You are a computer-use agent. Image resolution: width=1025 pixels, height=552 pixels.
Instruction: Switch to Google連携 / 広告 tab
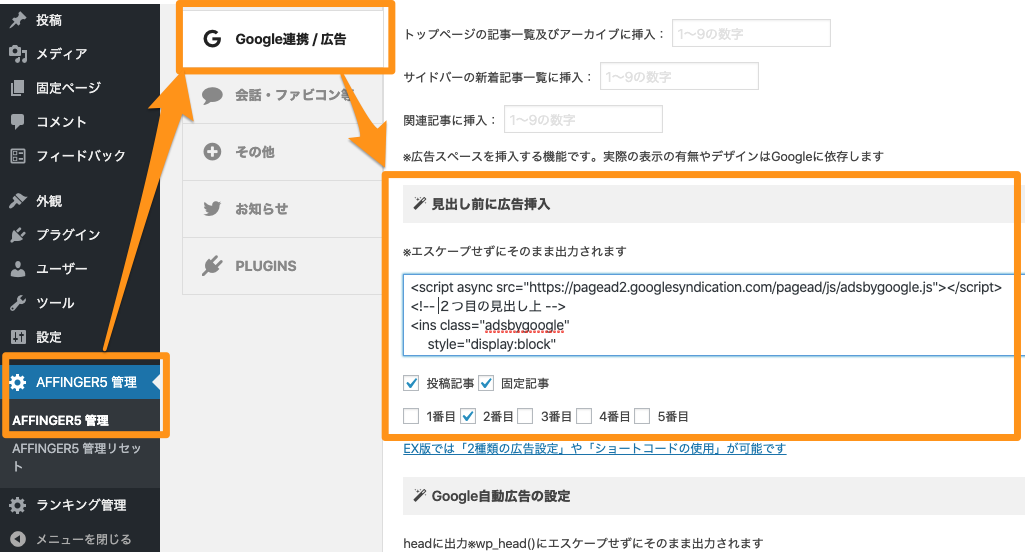coord(283,39)
